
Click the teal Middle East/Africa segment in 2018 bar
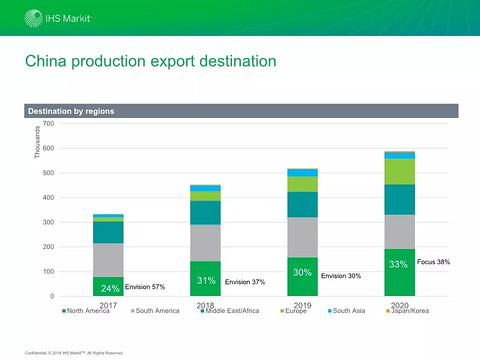tap(205, 213)
